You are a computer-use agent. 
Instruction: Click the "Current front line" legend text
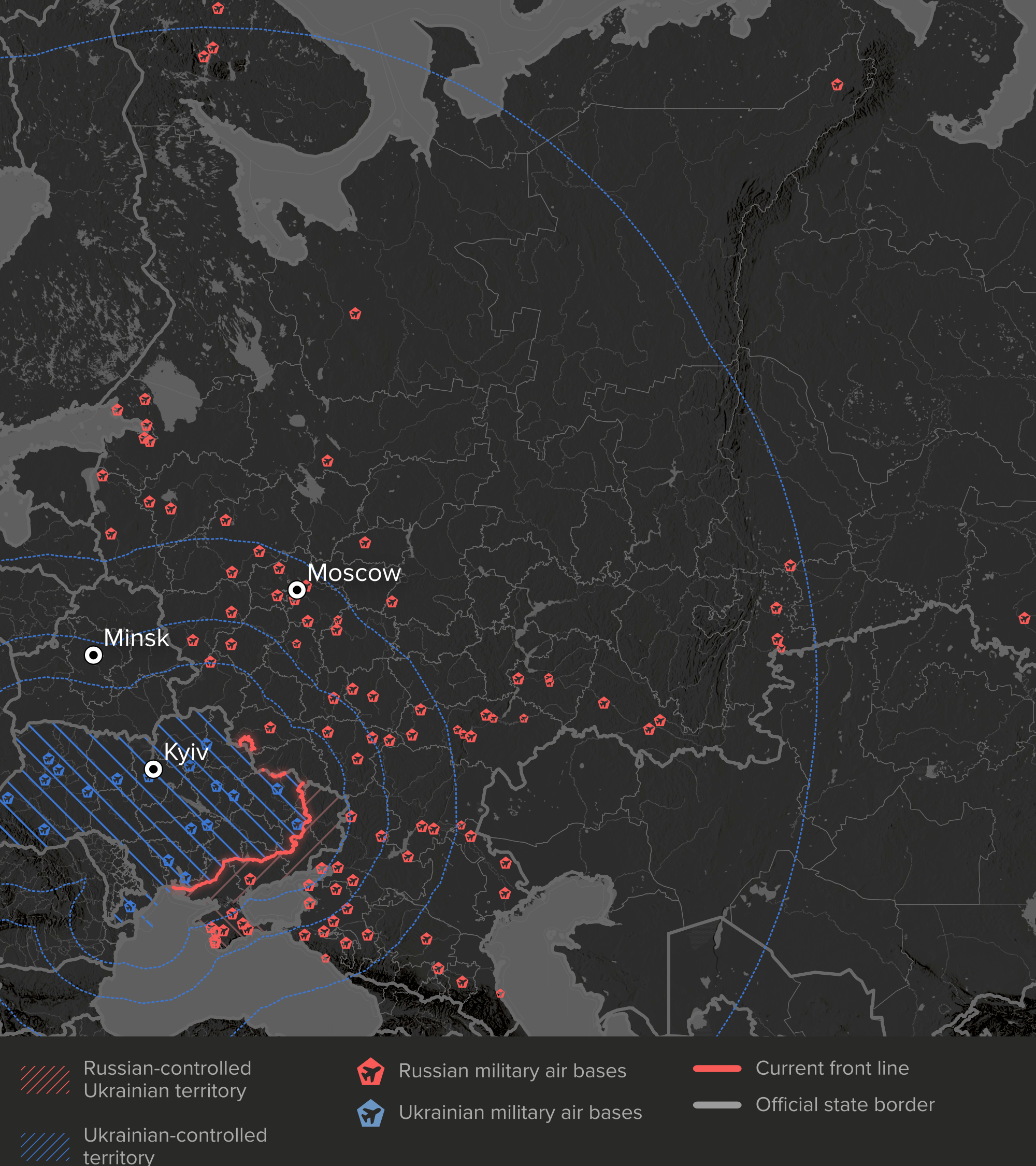click(832, 1068)
